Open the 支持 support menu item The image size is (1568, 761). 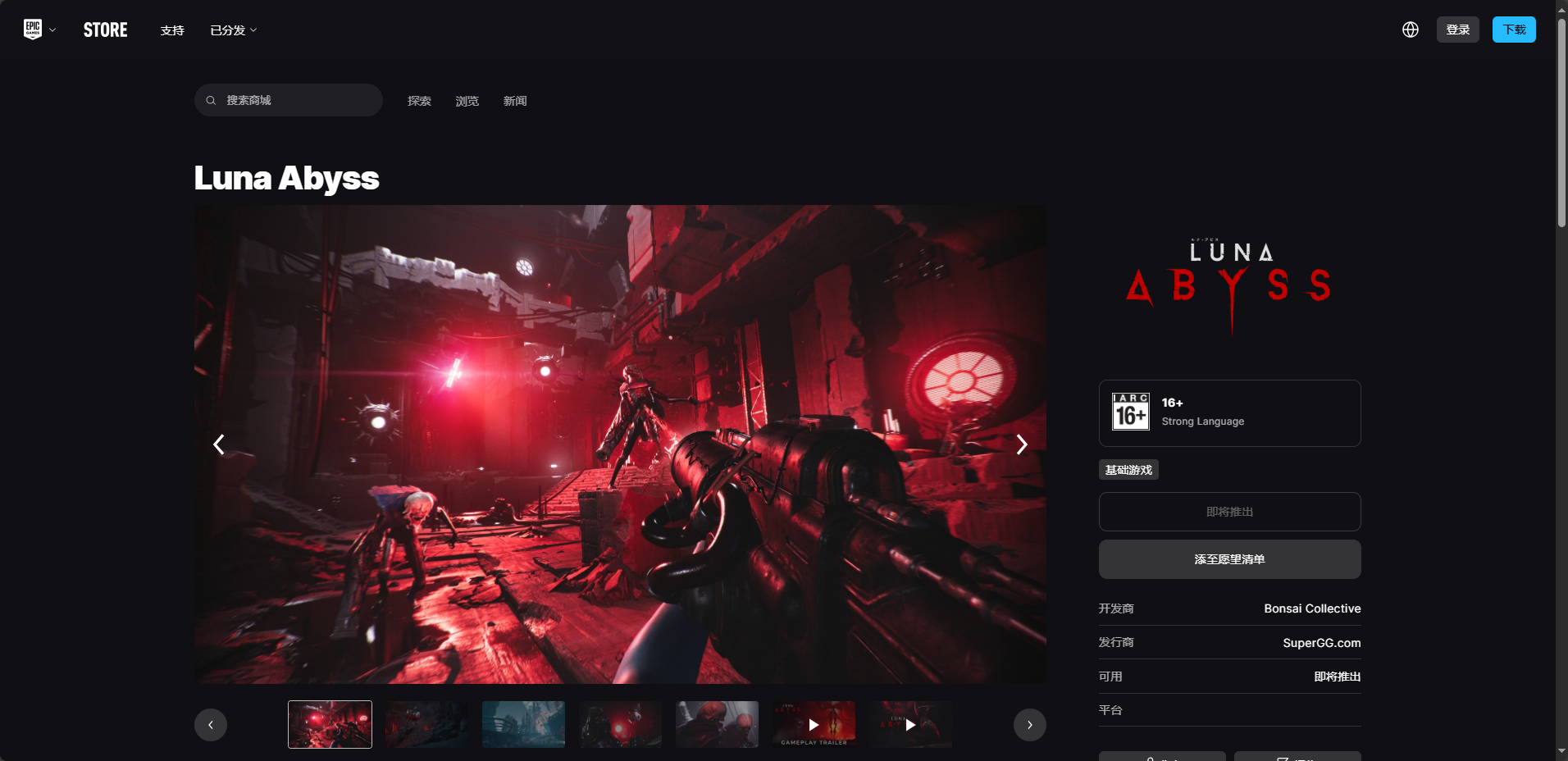(x=172, y=30)
